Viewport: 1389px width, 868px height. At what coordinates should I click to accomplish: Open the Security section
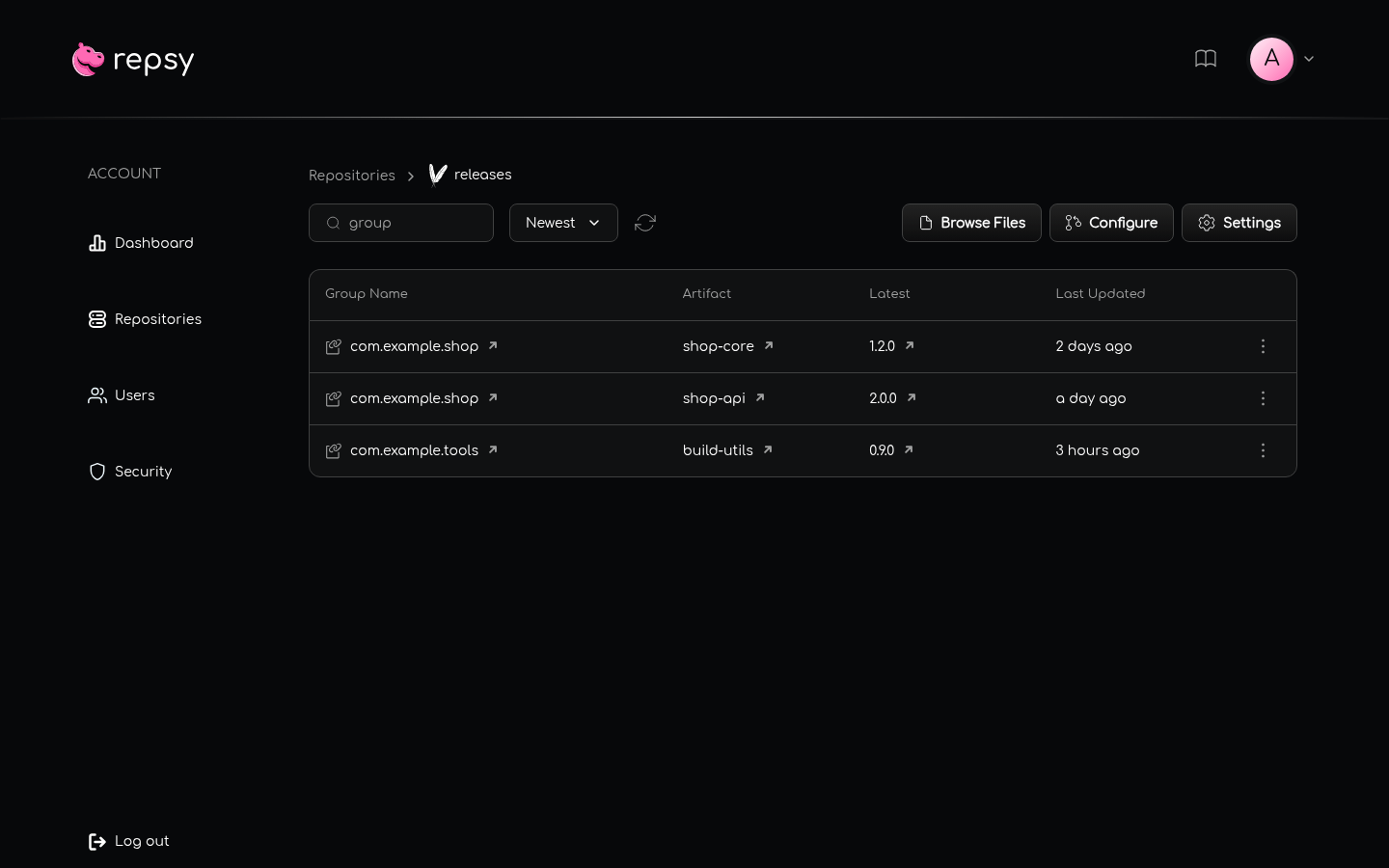tap(130, 472)
